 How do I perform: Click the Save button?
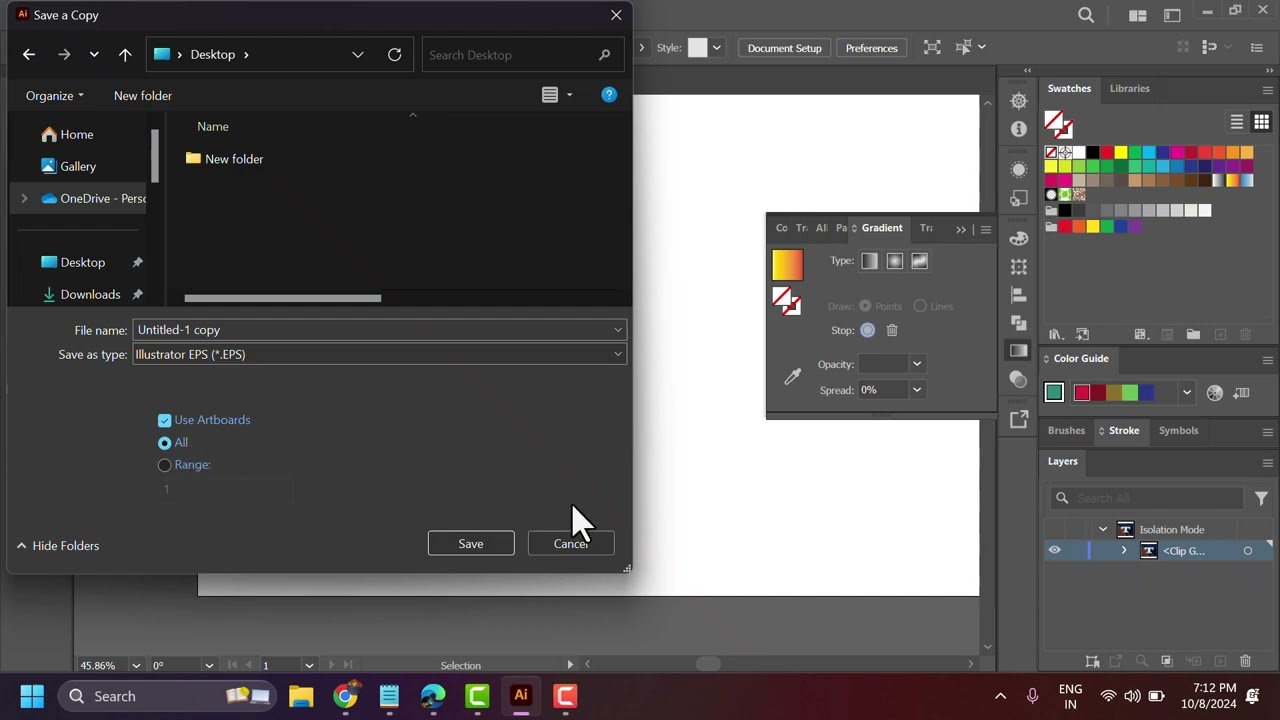click(471, 543)
